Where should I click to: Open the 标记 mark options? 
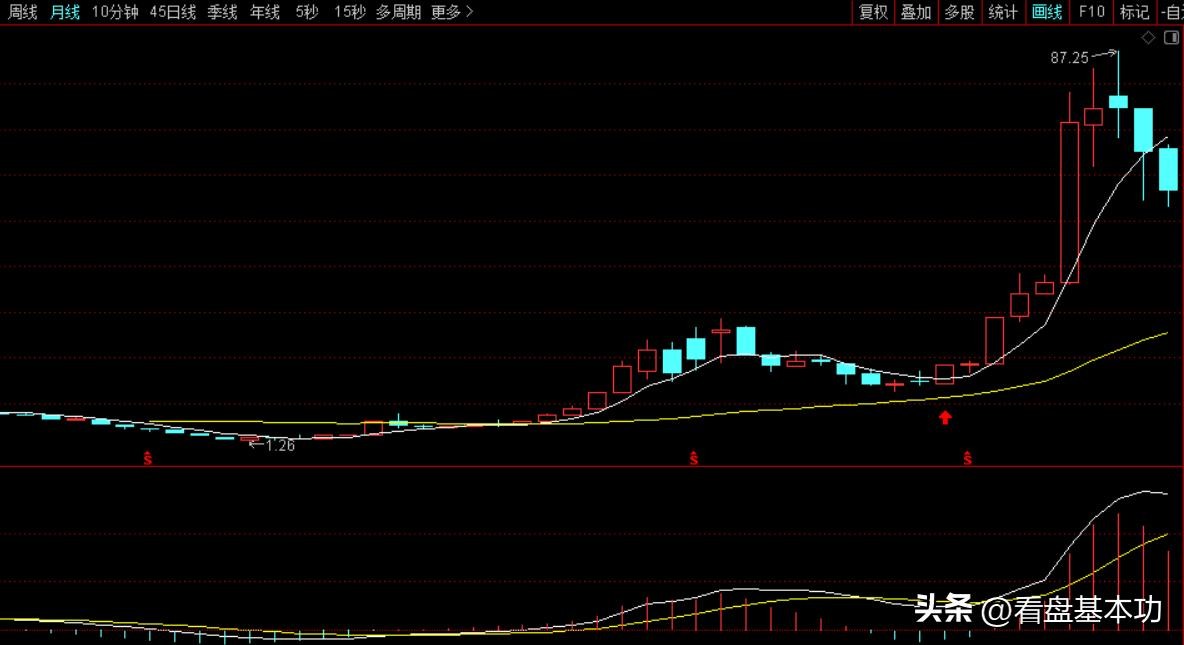click(x=1134, y=12)
